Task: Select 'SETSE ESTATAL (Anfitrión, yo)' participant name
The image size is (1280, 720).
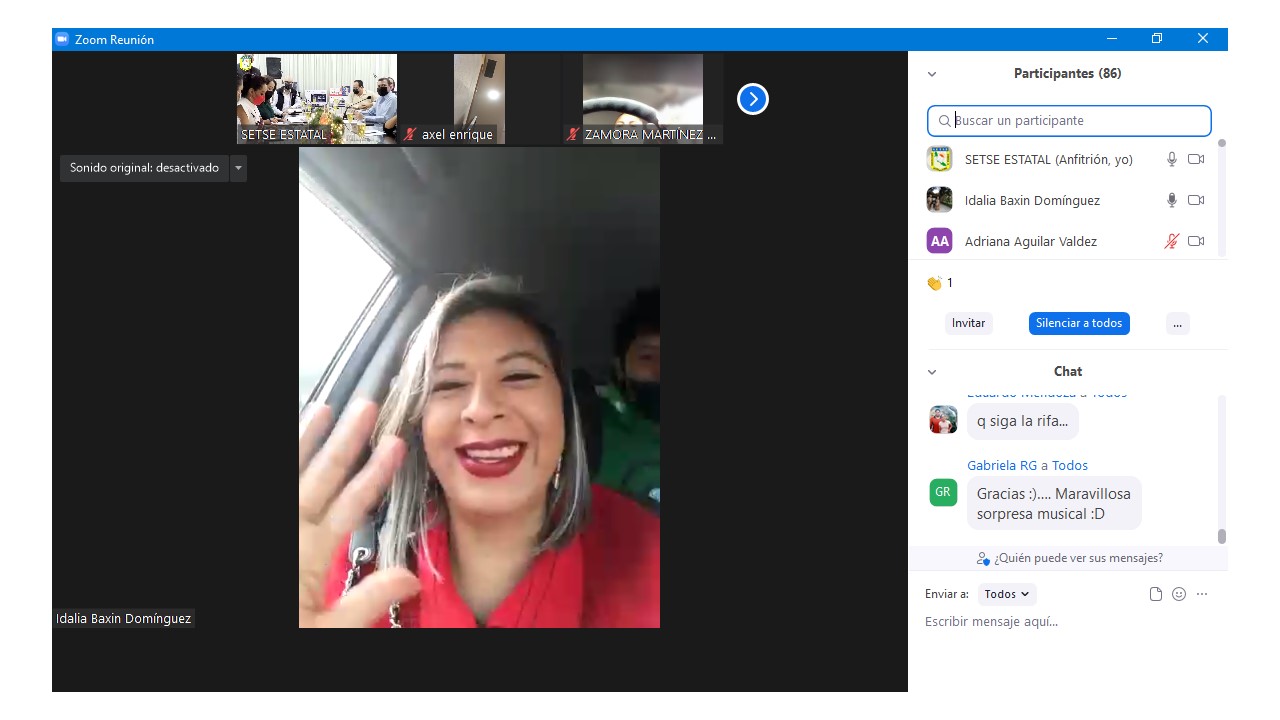Action: (x=1049, y=160)
